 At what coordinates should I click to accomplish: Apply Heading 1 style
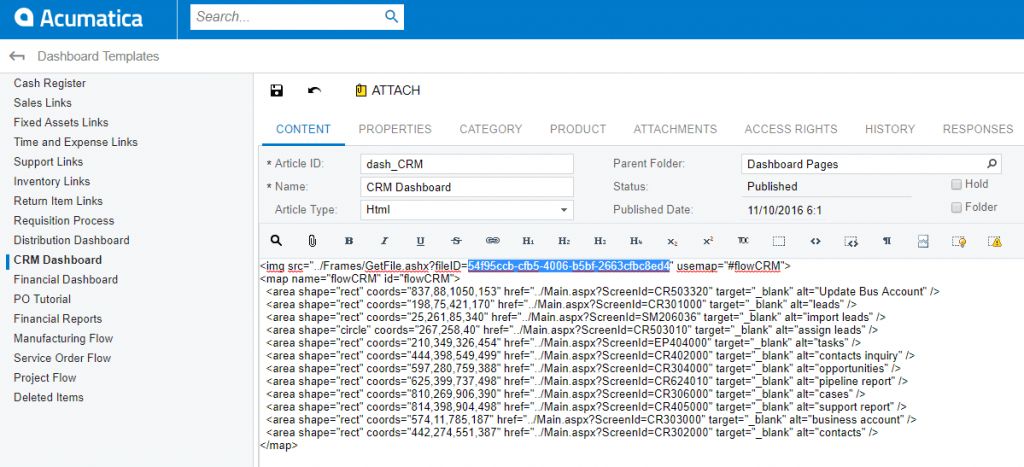(528, 241)
